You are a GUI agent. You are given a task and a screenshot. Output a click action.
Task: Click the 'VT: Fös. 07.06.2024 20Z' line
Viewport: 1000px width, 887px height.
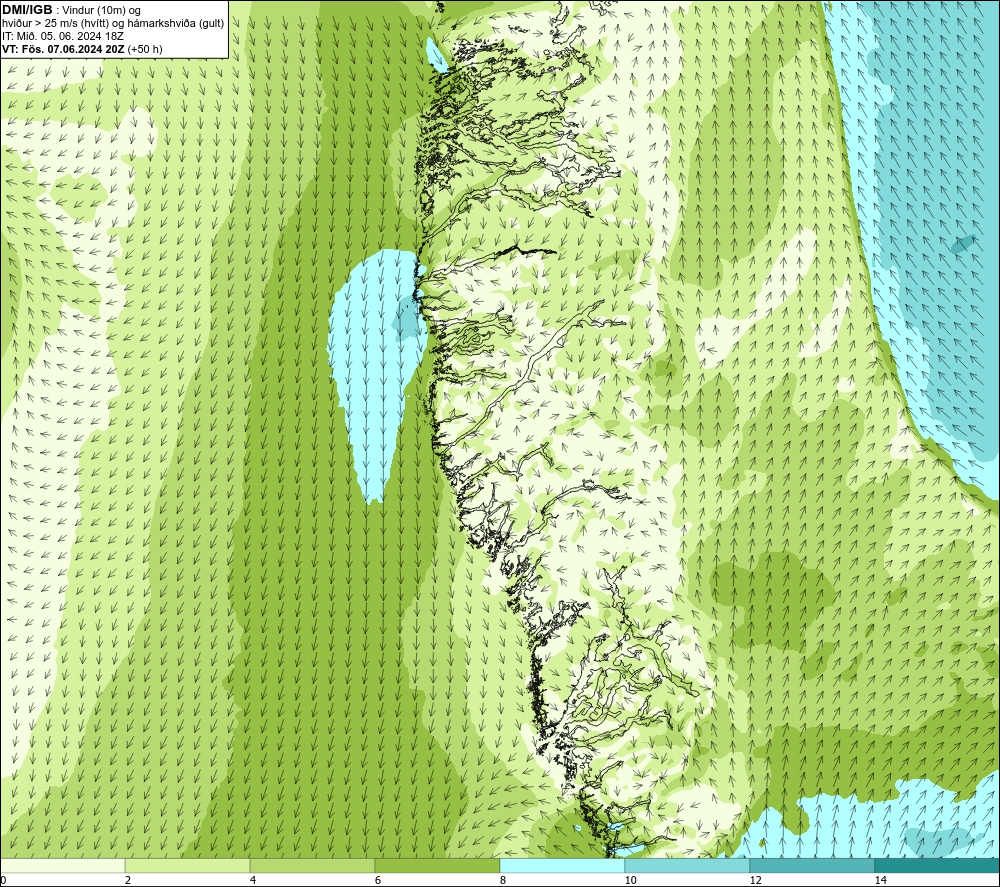tap(64, 49)
